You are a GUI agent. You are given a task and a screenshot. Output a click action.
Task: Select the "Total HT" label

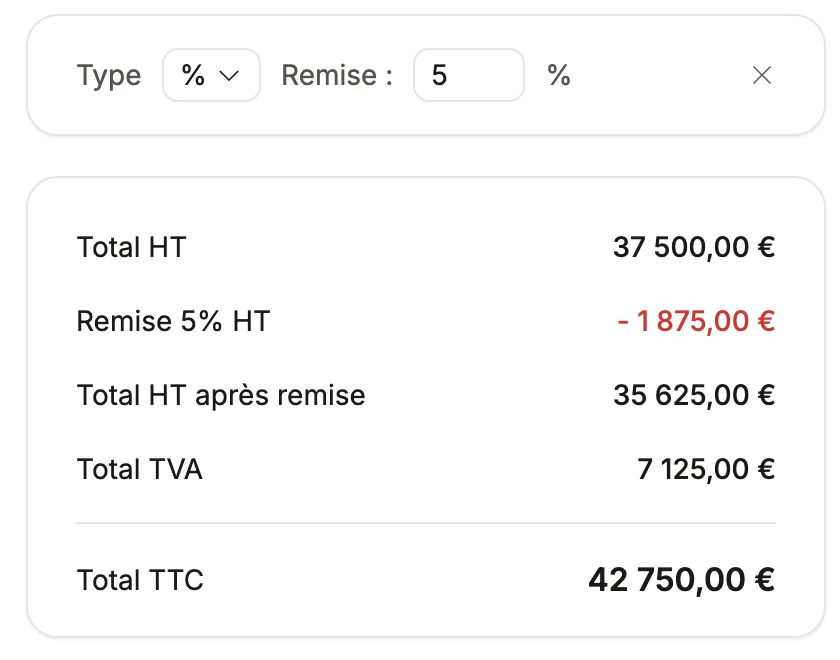coord(131,248)
